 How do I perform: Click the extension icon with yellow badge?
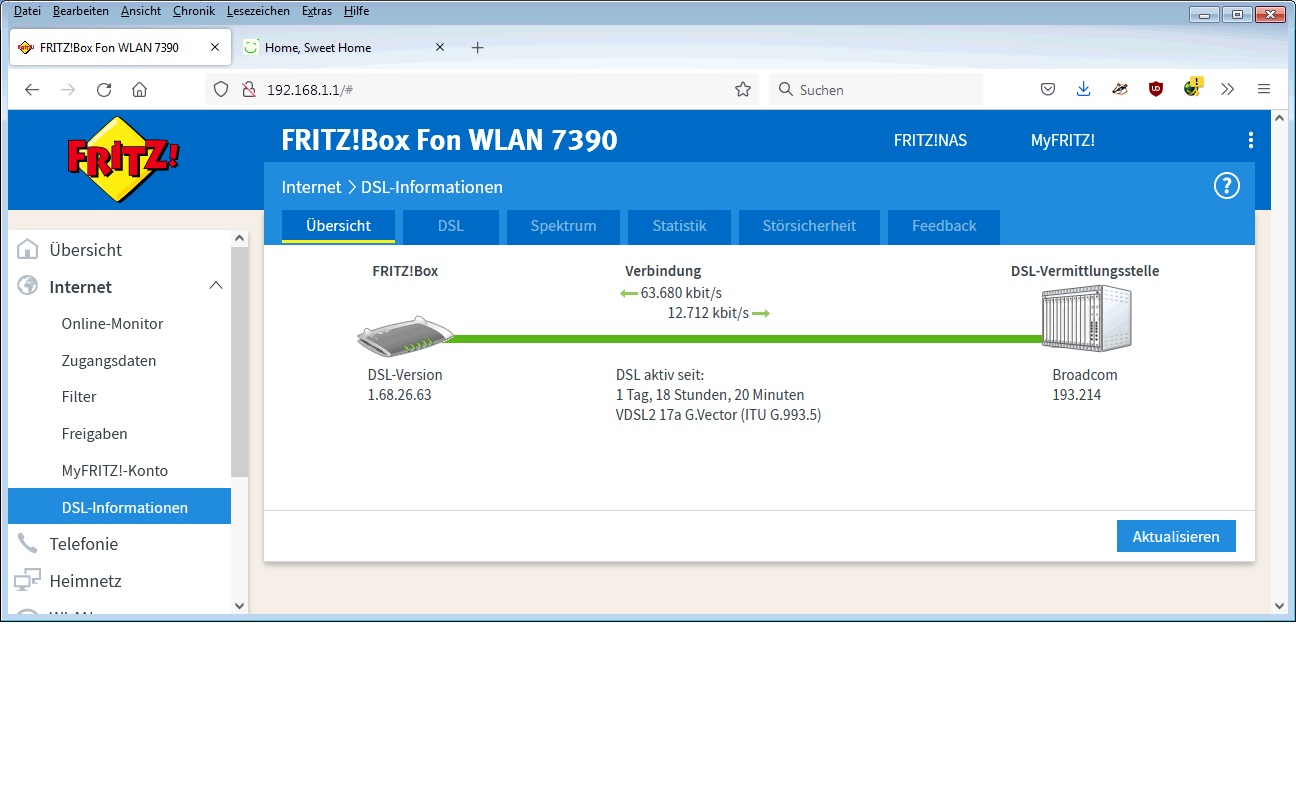(1192, 88)
